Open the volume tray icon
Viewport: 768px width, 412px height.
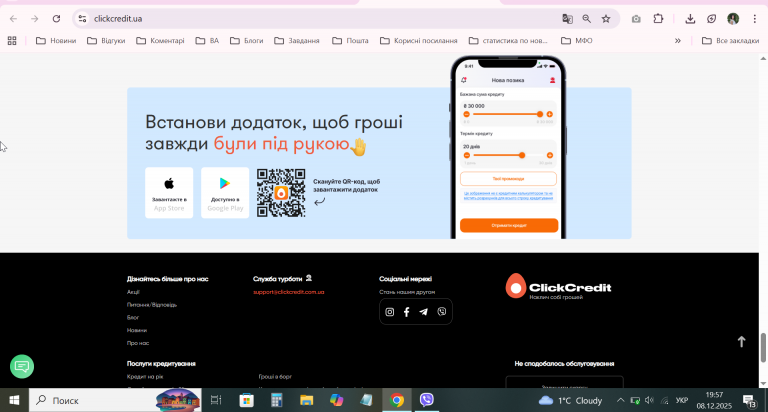649,400
